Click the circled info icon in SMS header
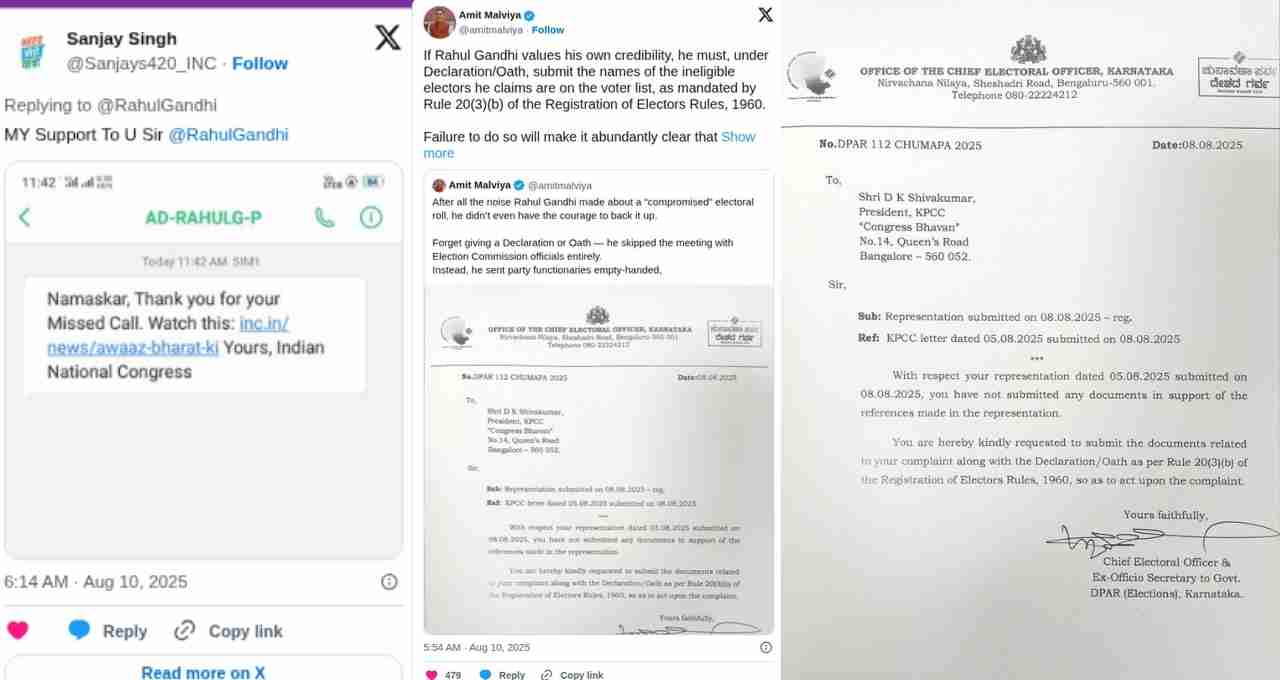Viewport: 1280px width, 680px height. click(x=371, y=217)
